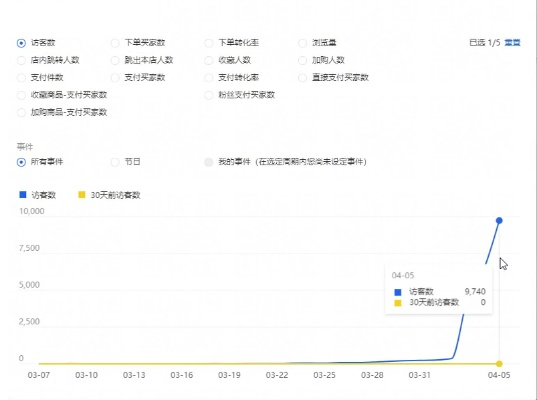This screenshot has height=400, width=537.
Task: Click the 10,000 y-axis value
Action: 32,211
